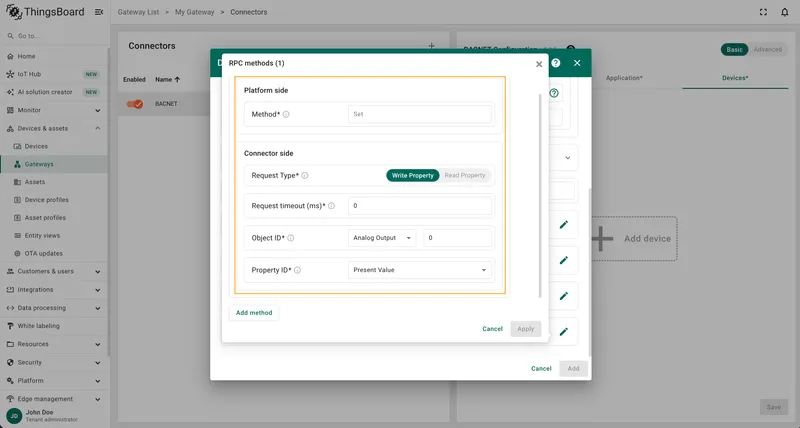Click the first pencil edit icon

(x=564, y=224)
